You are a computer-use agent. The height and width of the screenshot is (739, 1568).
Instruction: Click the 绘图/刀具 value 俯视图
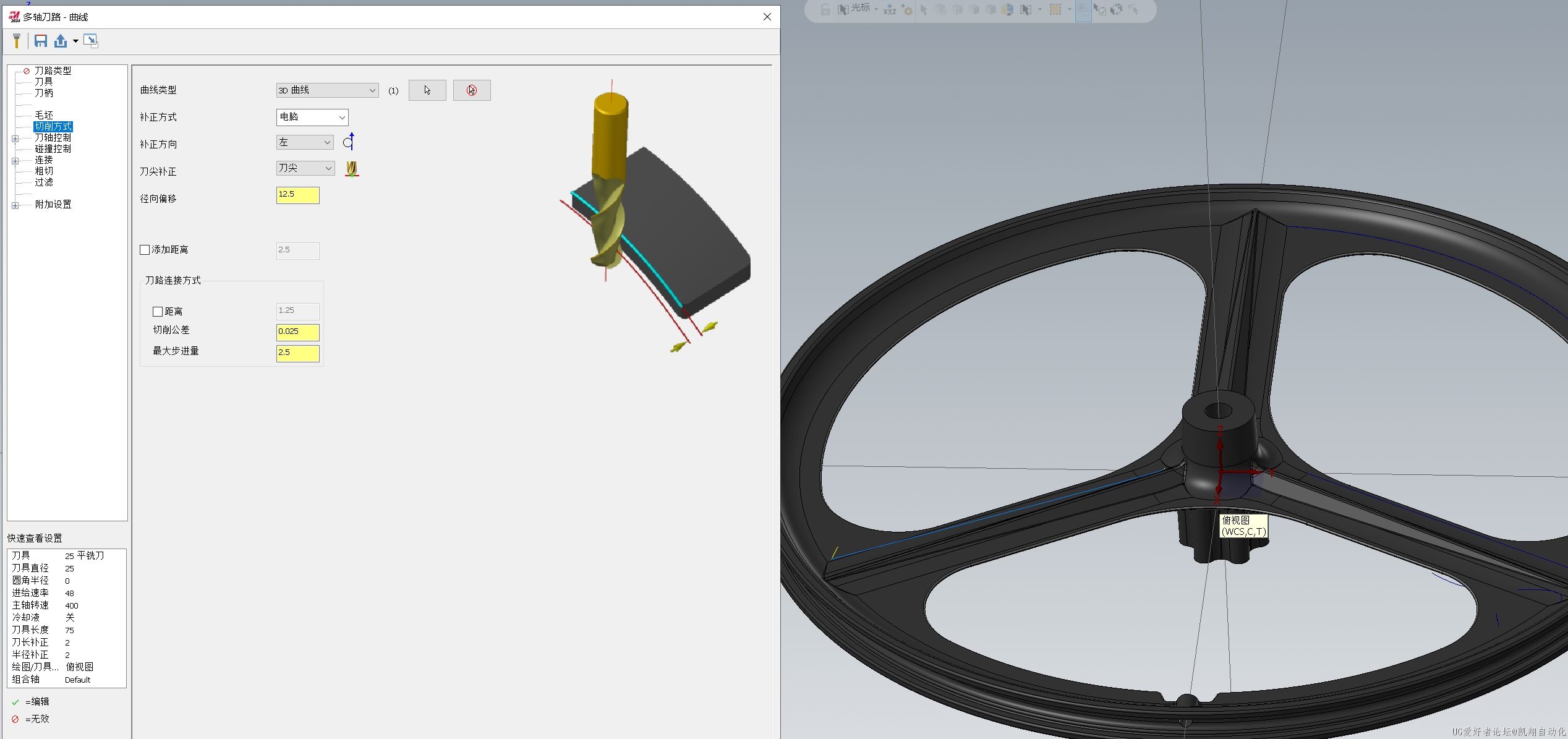click(80, 667)
